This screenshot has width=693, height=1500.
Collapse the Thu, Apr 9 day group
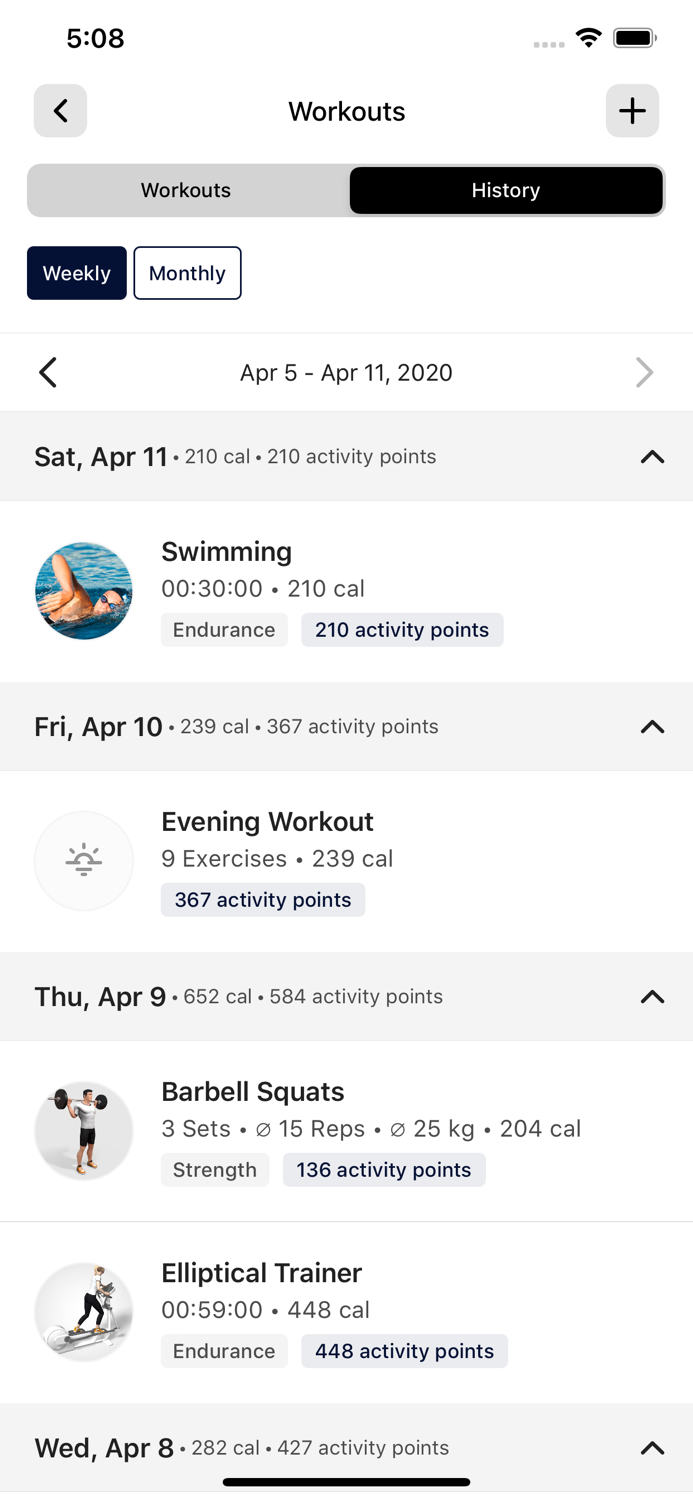(x=652, y=996)
